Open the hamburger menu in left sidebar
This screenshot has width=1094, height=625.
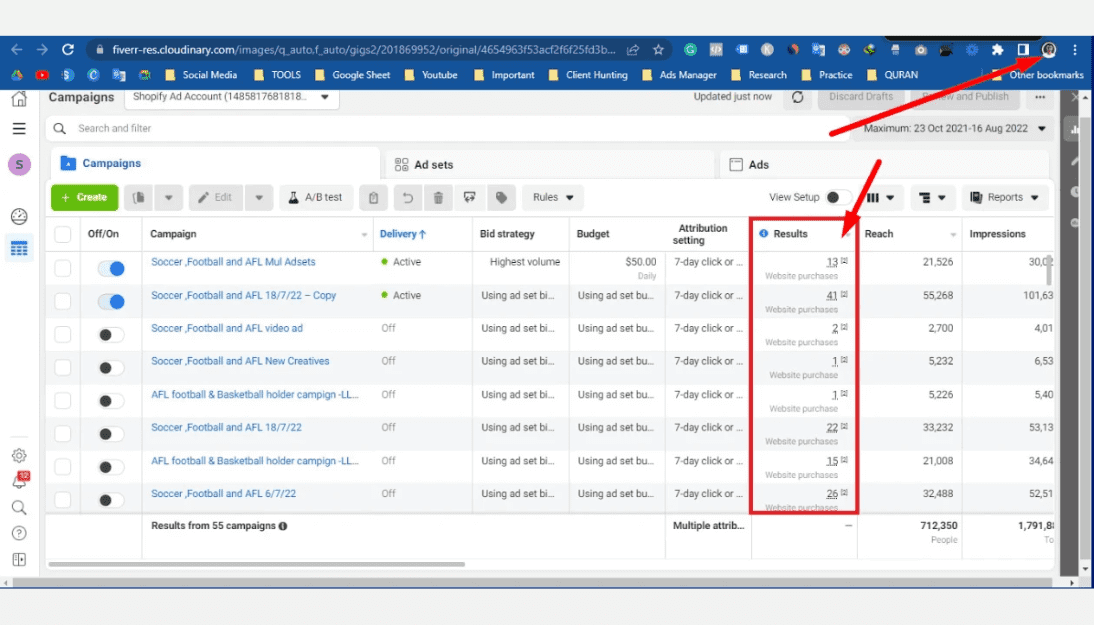click(x=19, y=129)
